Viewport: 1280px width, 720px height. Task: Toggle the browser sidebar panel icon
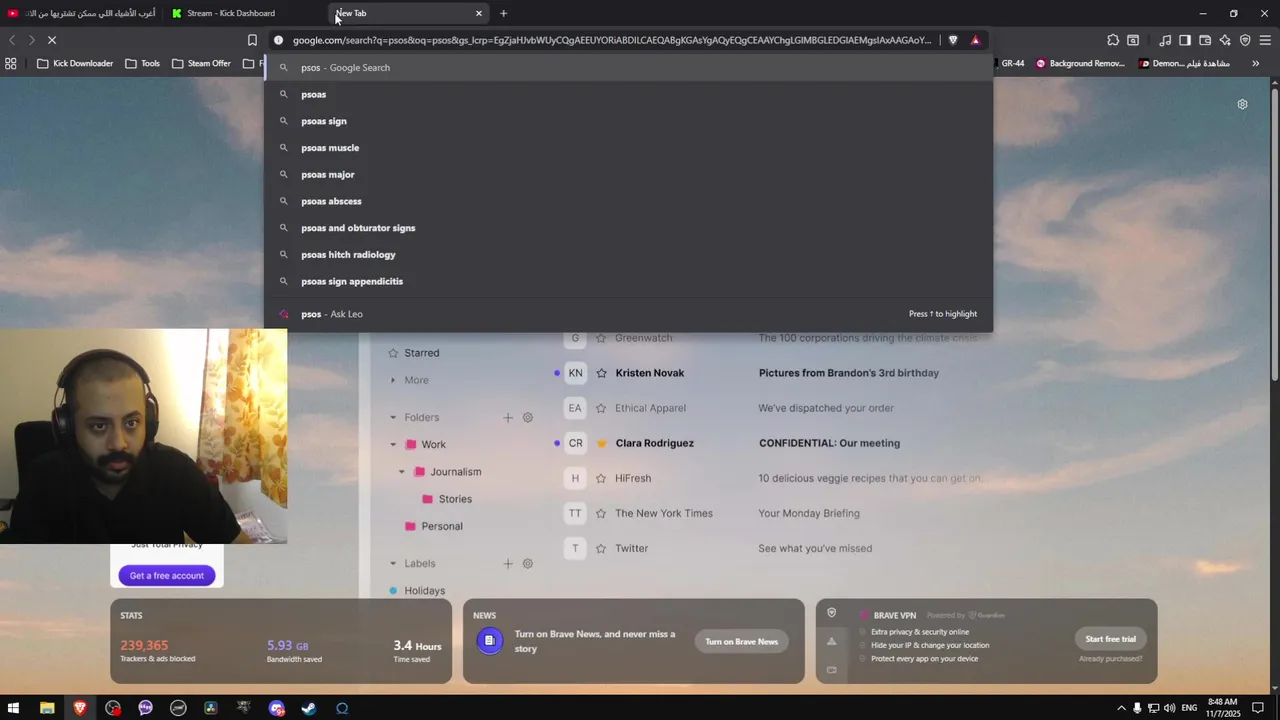tap(1185, 40)
